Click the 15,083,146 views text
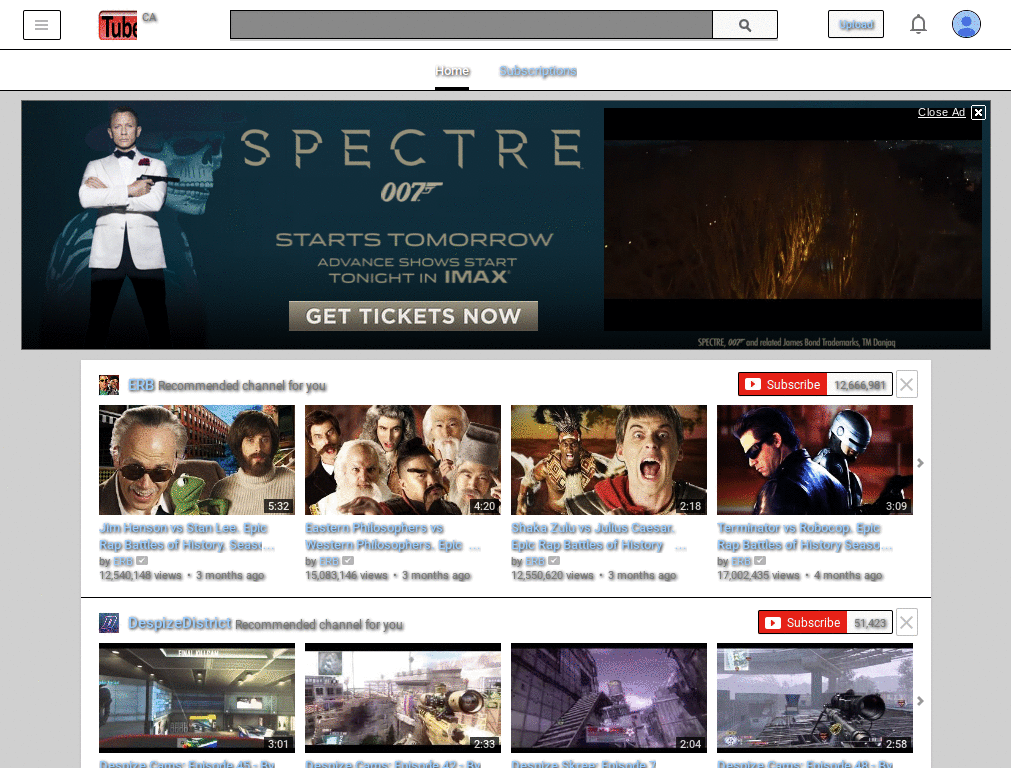1024x768 pixels. 346,575
